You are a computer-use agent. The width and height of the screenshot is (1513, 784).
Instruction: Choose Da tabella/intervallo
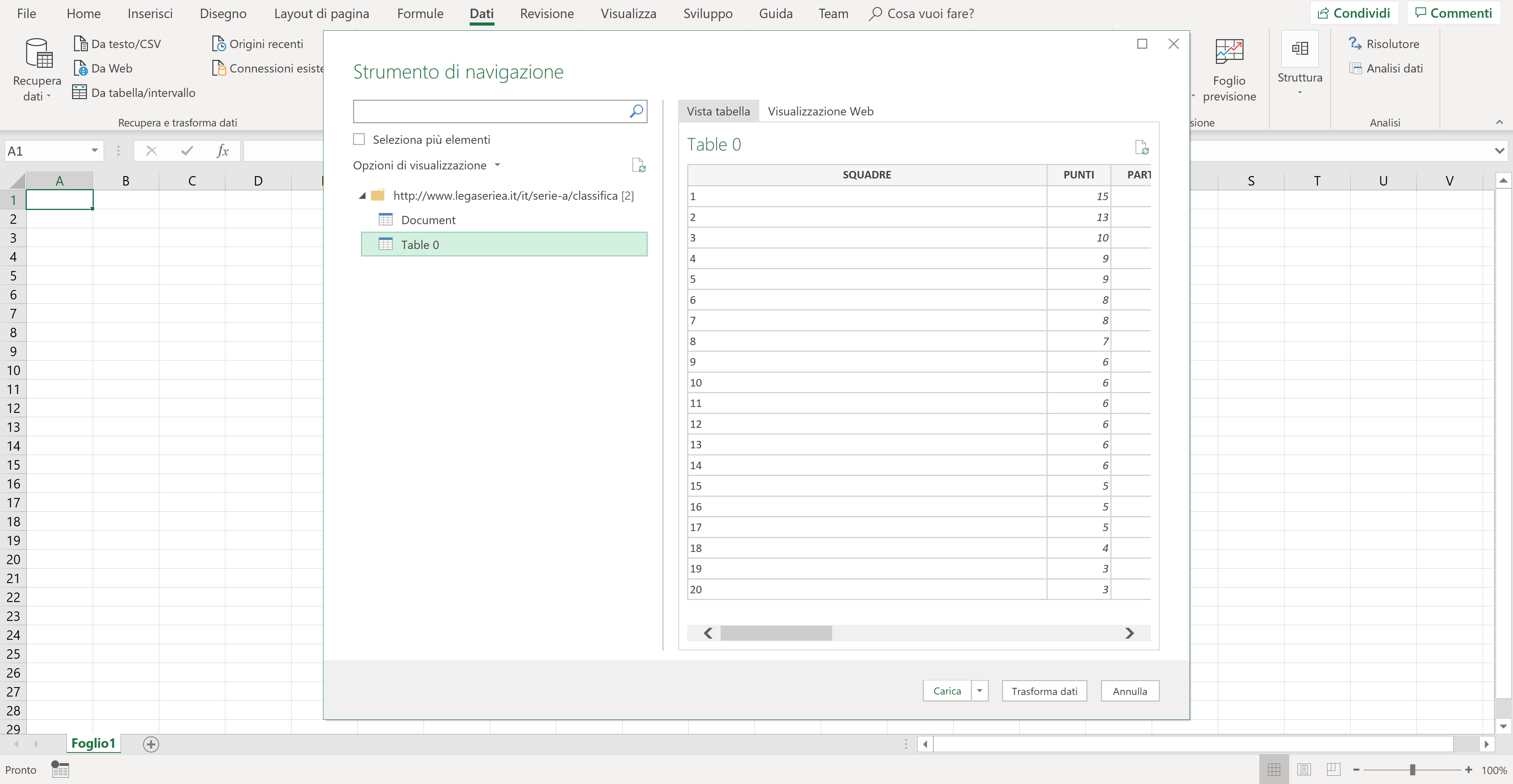tap(134, 93)
